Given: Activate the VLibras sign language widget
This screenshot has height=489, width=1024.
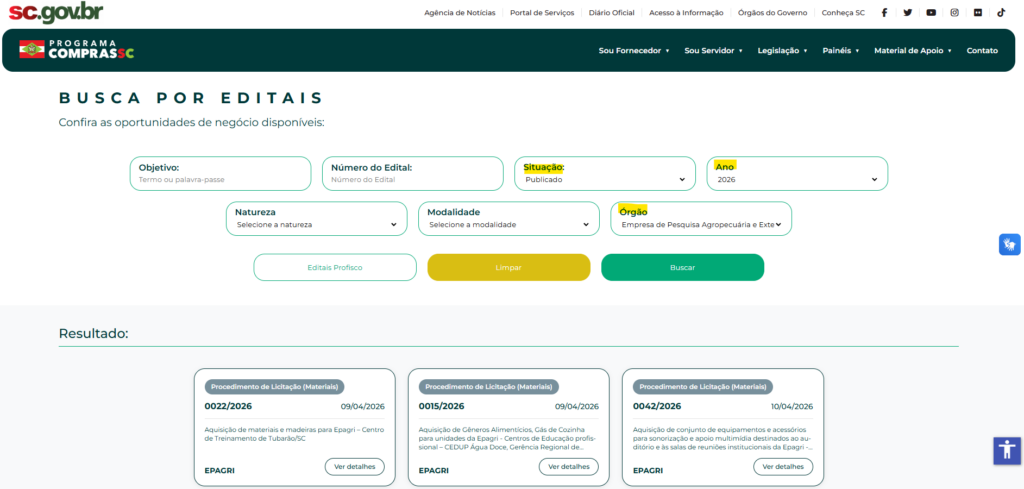Looking at the screenshot, I should pyautogui.click(x=1009, y=244).
